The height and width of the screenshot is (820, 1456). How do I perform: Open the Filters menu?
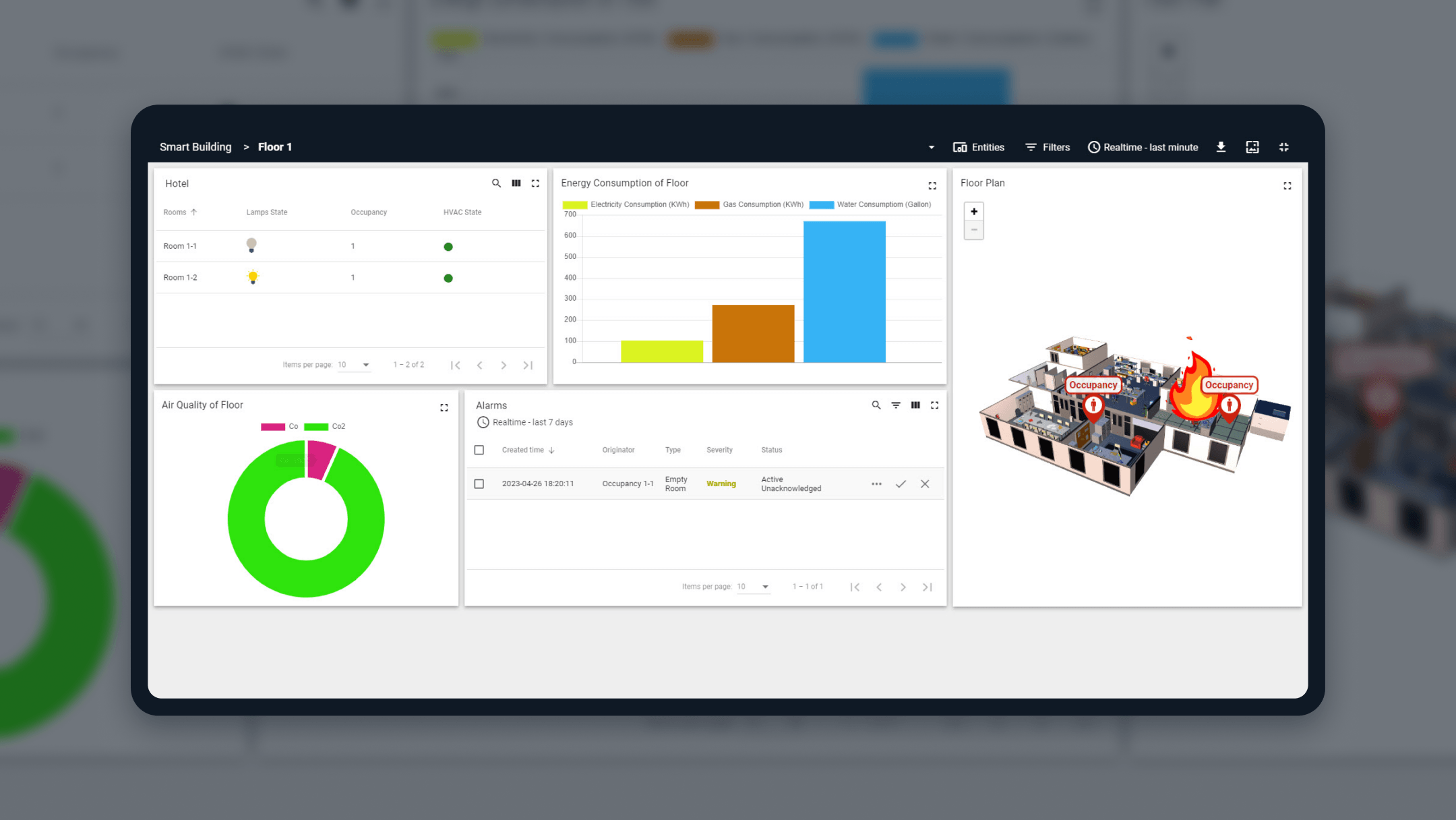1048,147
